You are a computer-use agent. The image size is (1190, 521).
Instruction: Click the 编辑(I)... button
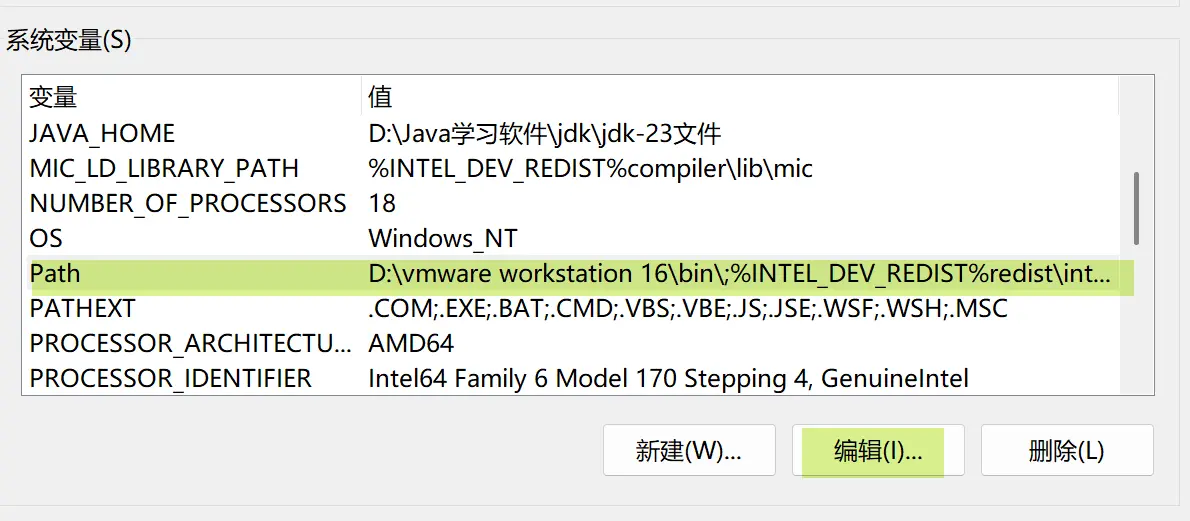pos(877,450)
